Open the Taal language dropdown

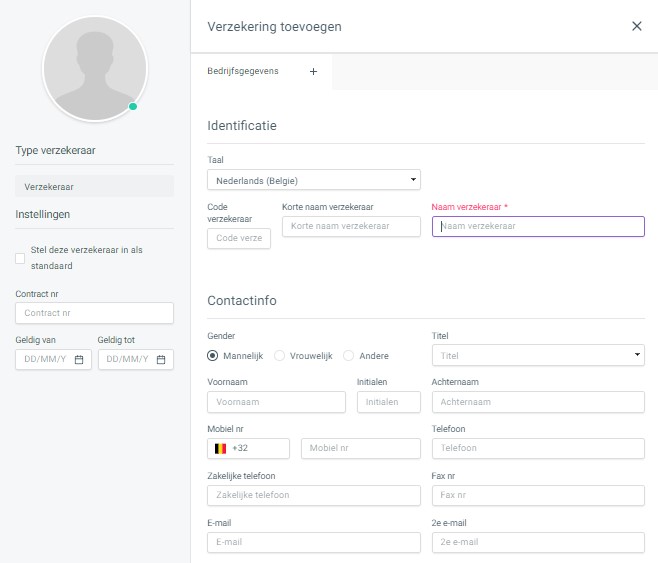click(x=313, y=180)
